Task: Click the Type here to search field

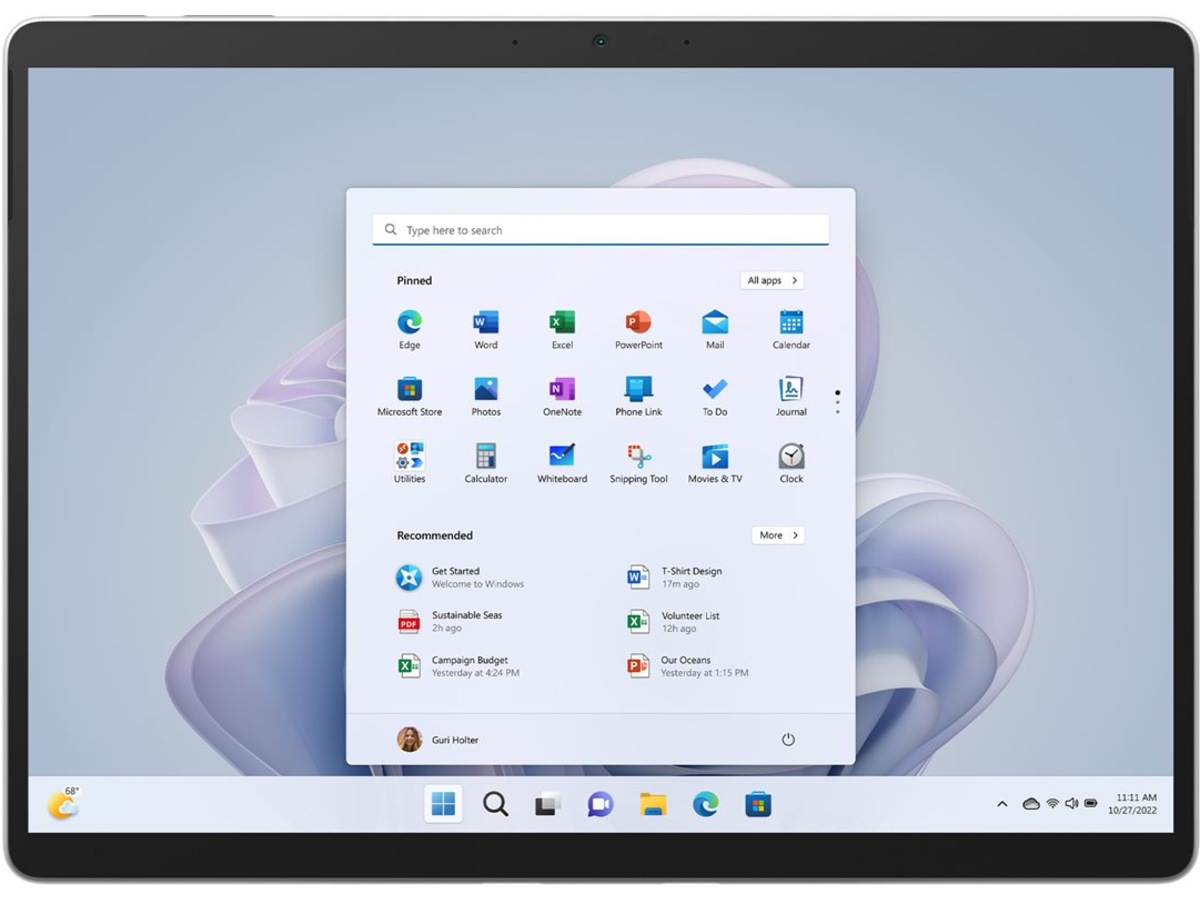Action: (x=600, y=230)
